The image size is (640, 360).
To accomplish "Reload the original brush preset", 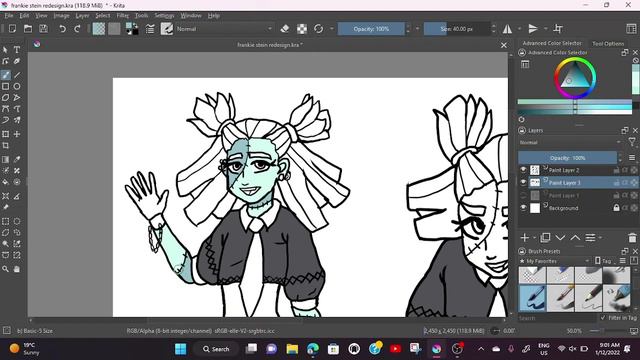I will click(318, 29).
